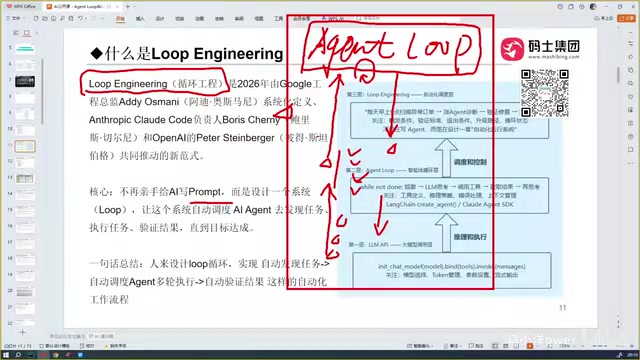Click the command search box in ribbon
Image resolution: width=640 pixels, height=360 pixels.
pyautogui.click(x=369, y=18)
